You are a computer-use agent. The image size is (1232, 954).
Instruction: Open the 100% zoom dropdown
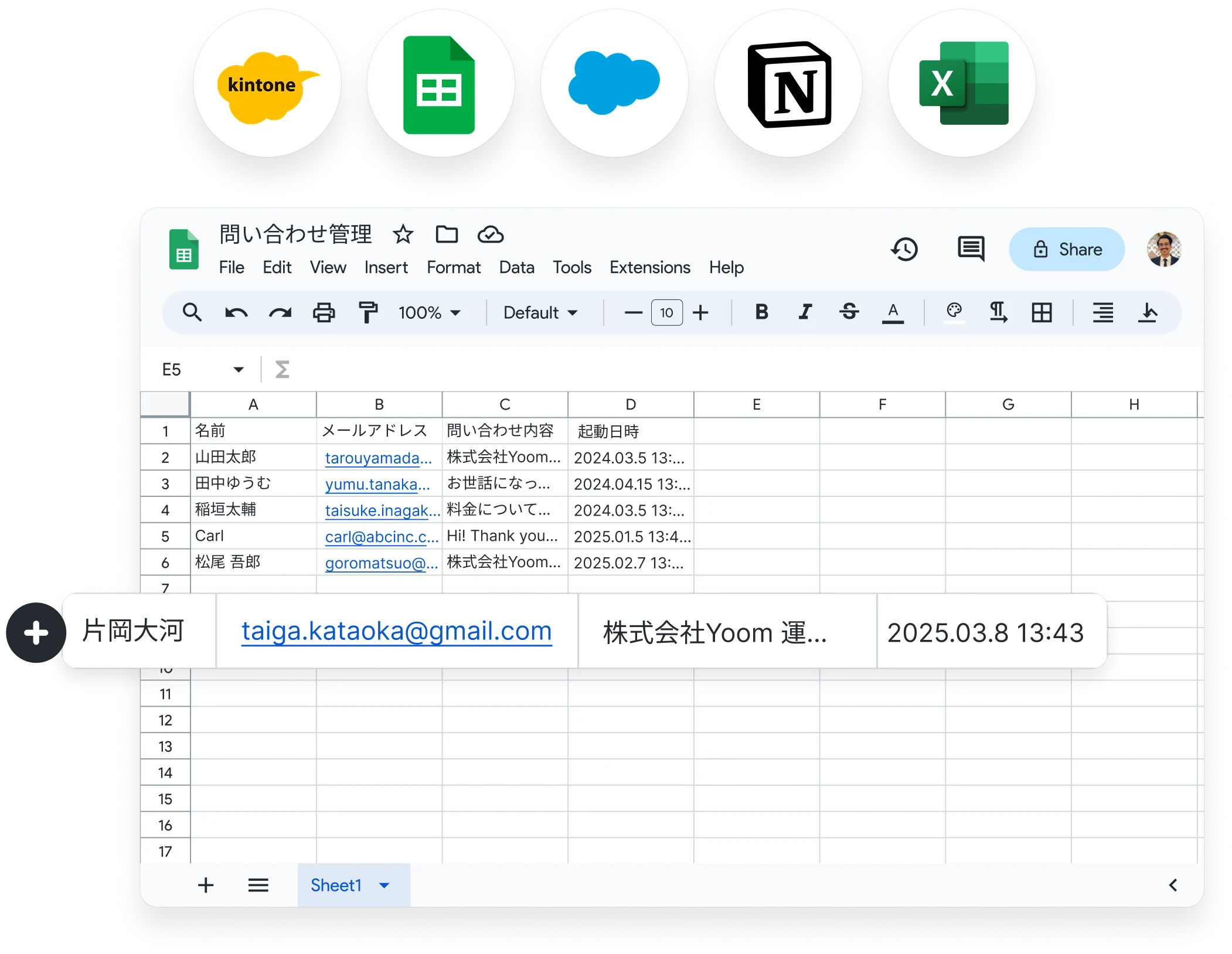(x=429, y=312)
